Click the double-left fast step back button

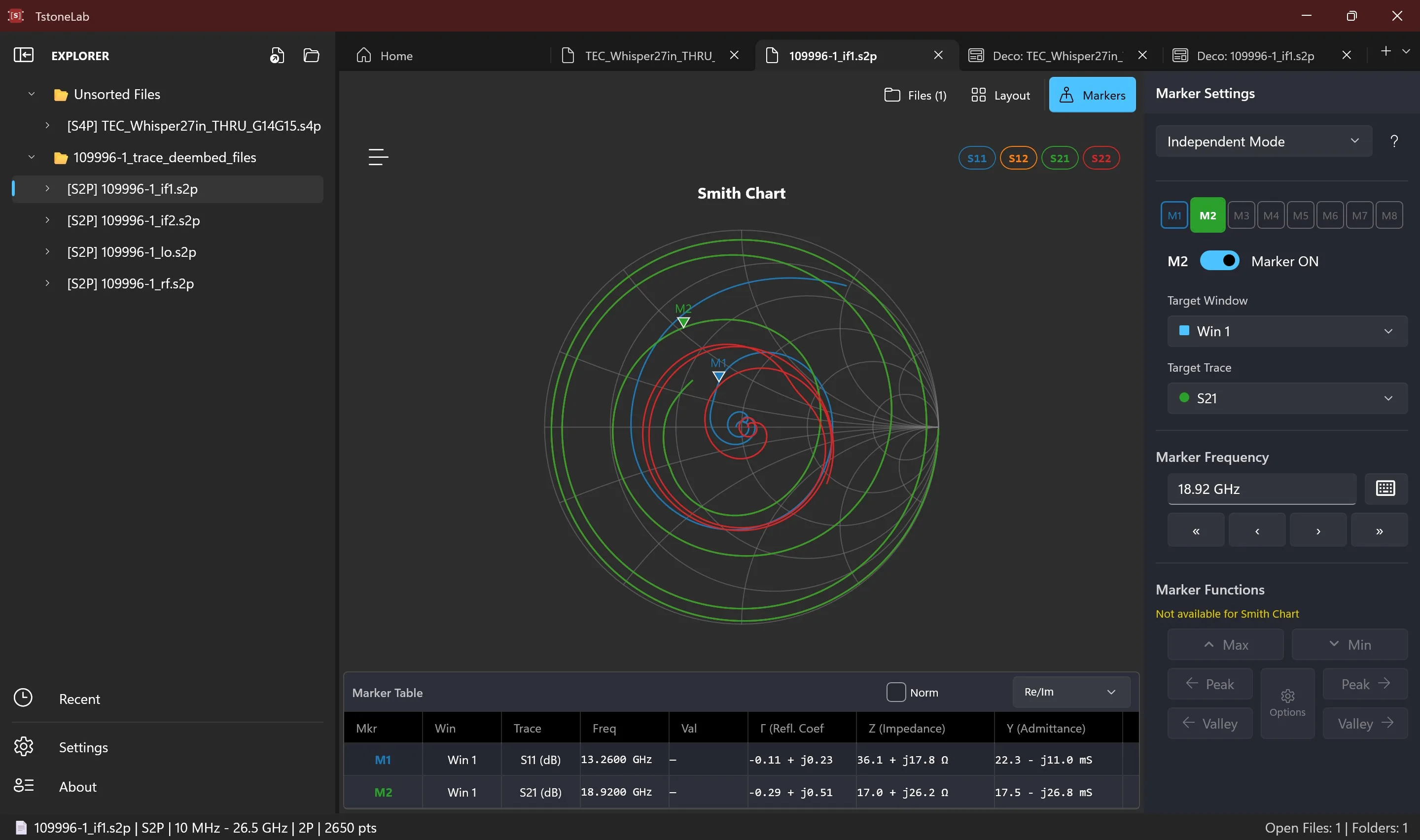(1195, 530)
